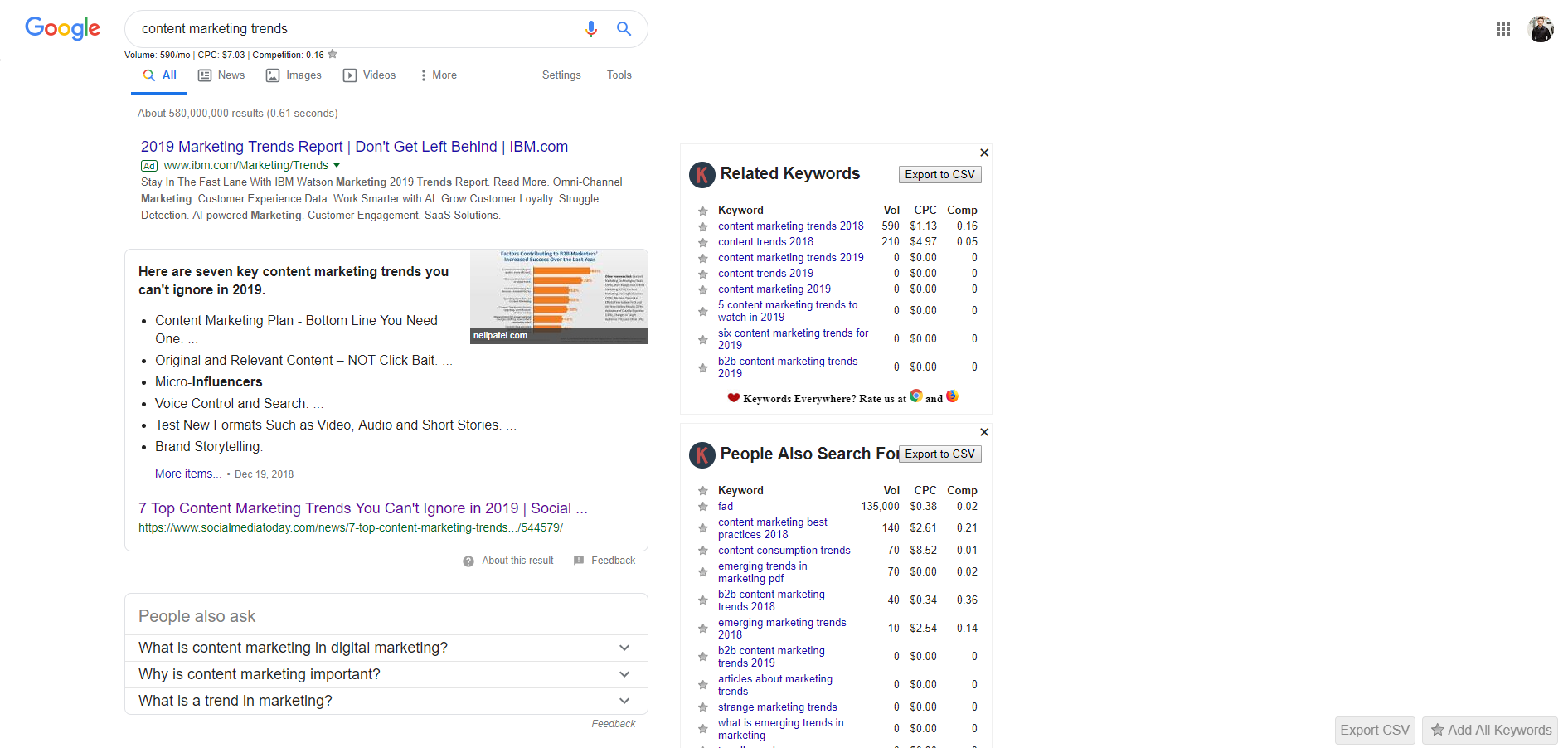Open the IBM 2019 Marketing Trends Report ad

(x=354, y=147)
